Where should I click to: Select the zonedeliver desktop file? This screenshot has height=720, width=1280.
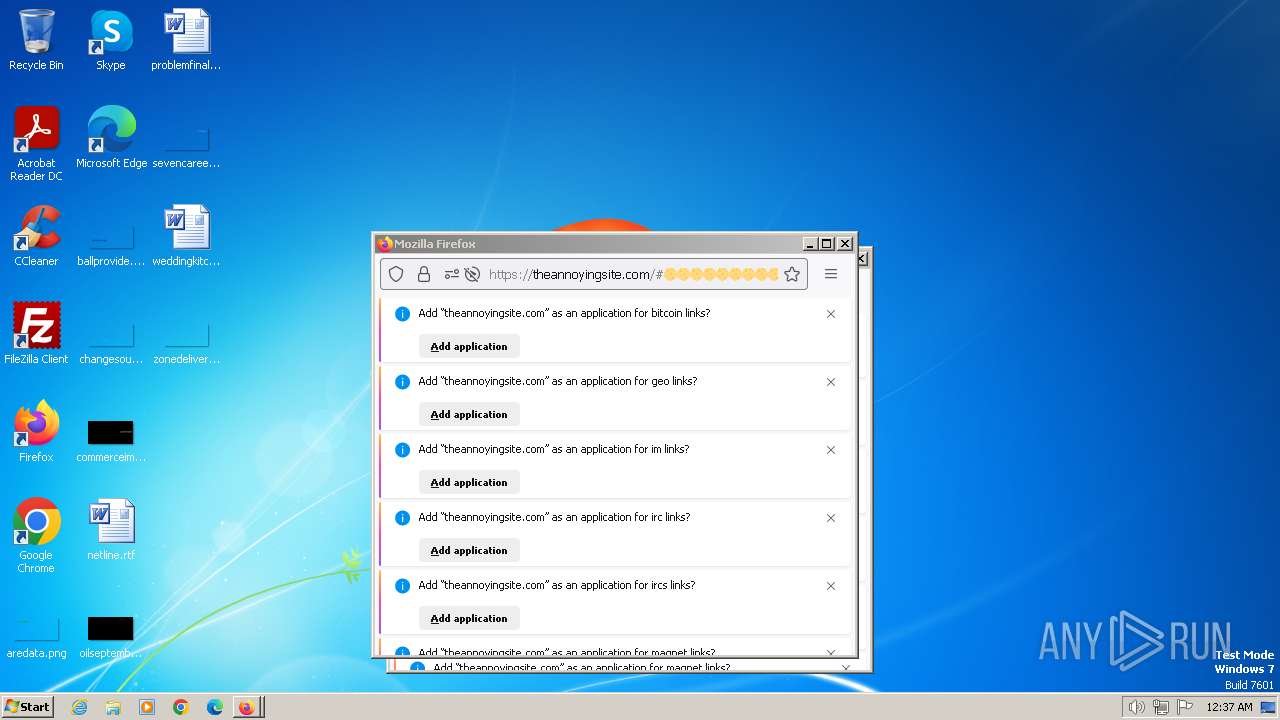point(186,342)
